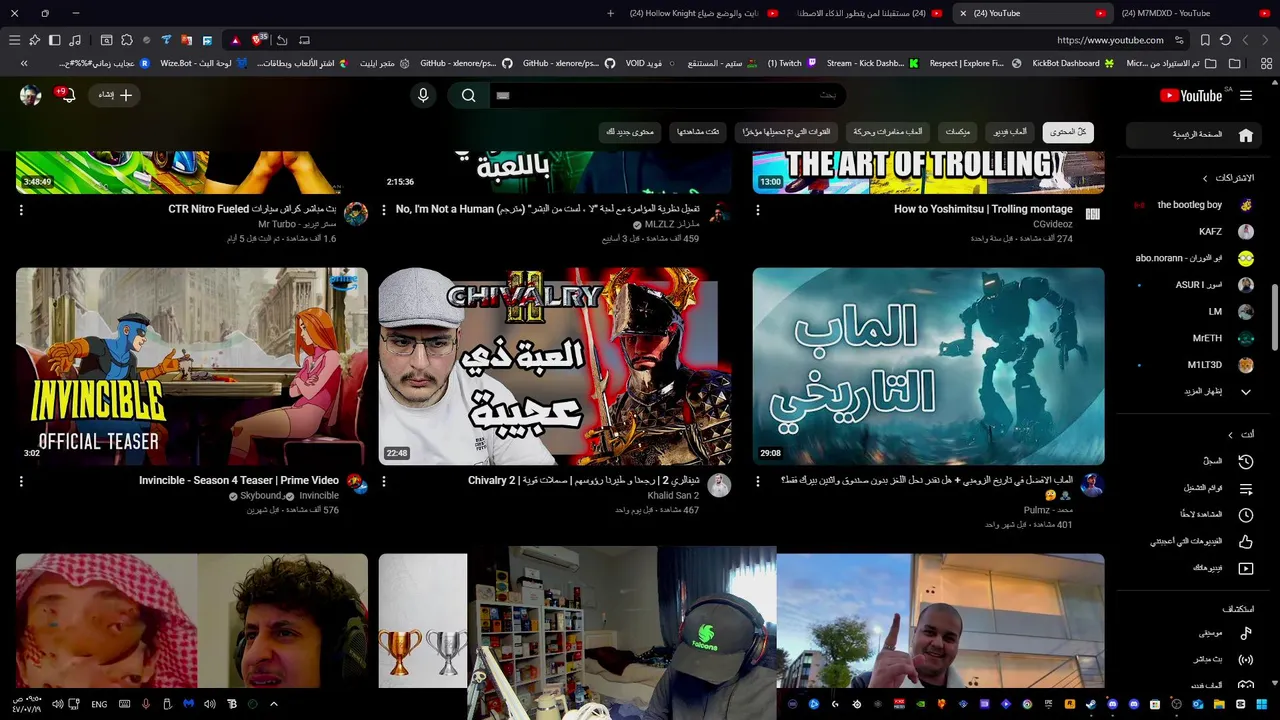Viewport: 1280px width, 720px height.
Task: Show hidden system tray icons chevron
Action: 273,704
